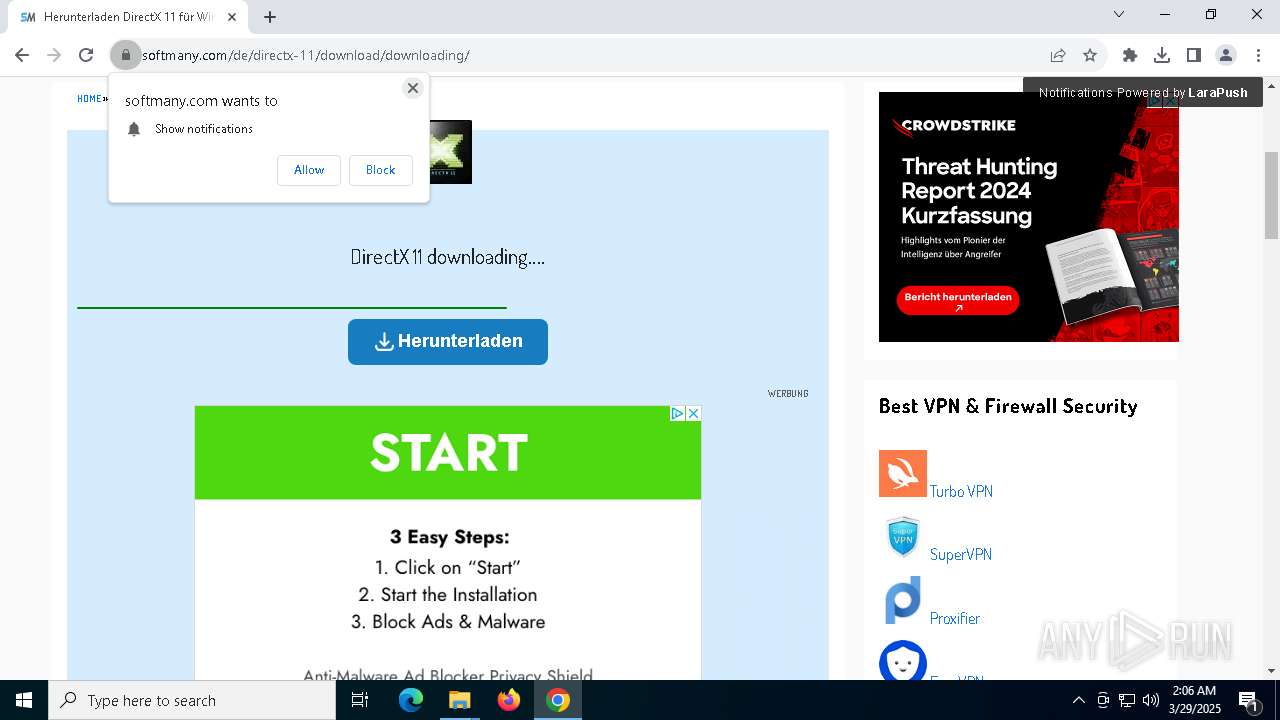Click the green START ad banner
The height and width of the screenshot is (720, 1280).
(x=448, y=453)
